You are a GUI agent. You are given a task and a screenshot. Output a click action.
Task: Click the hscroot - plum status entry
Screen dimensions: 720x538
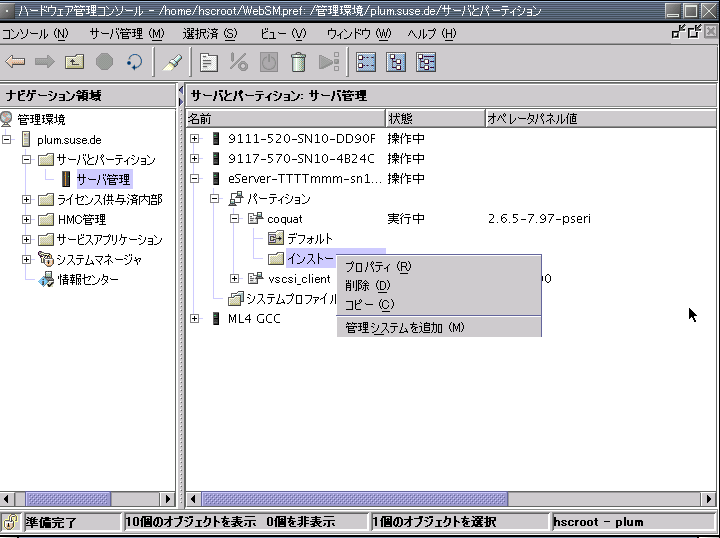point(598,522)
